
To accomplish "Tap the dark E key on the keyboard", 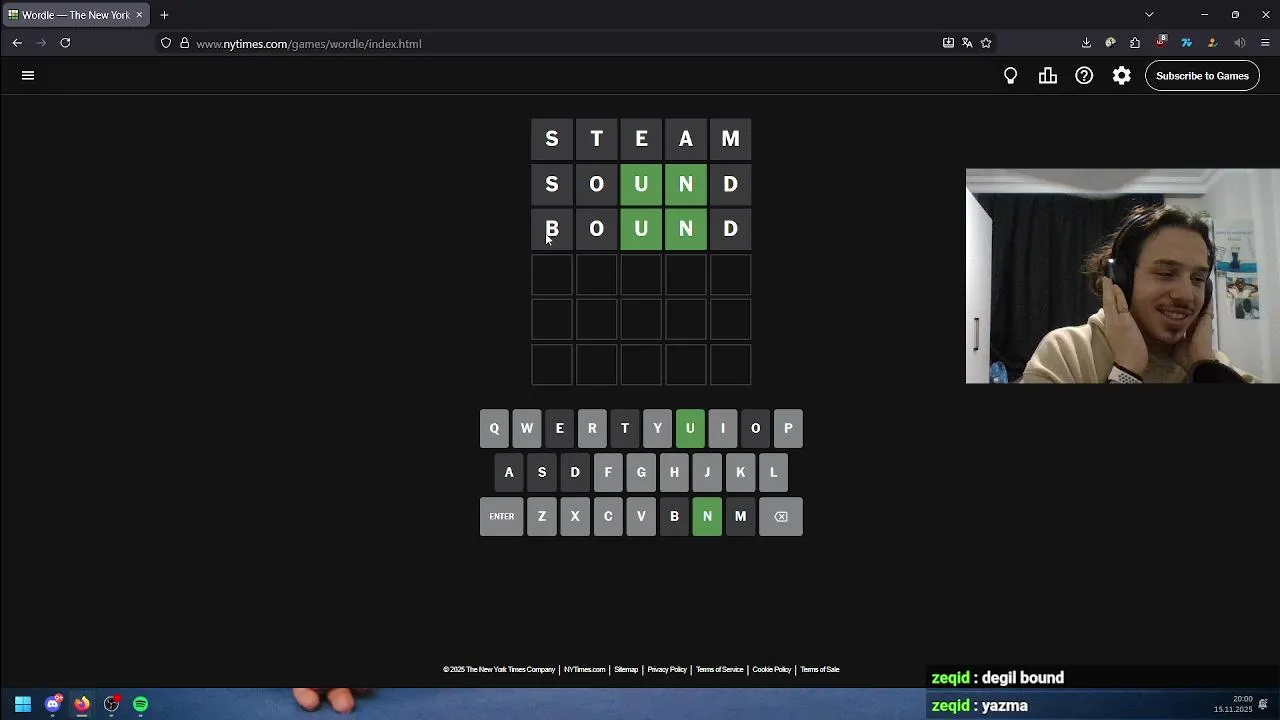I will tap(559, 429).
